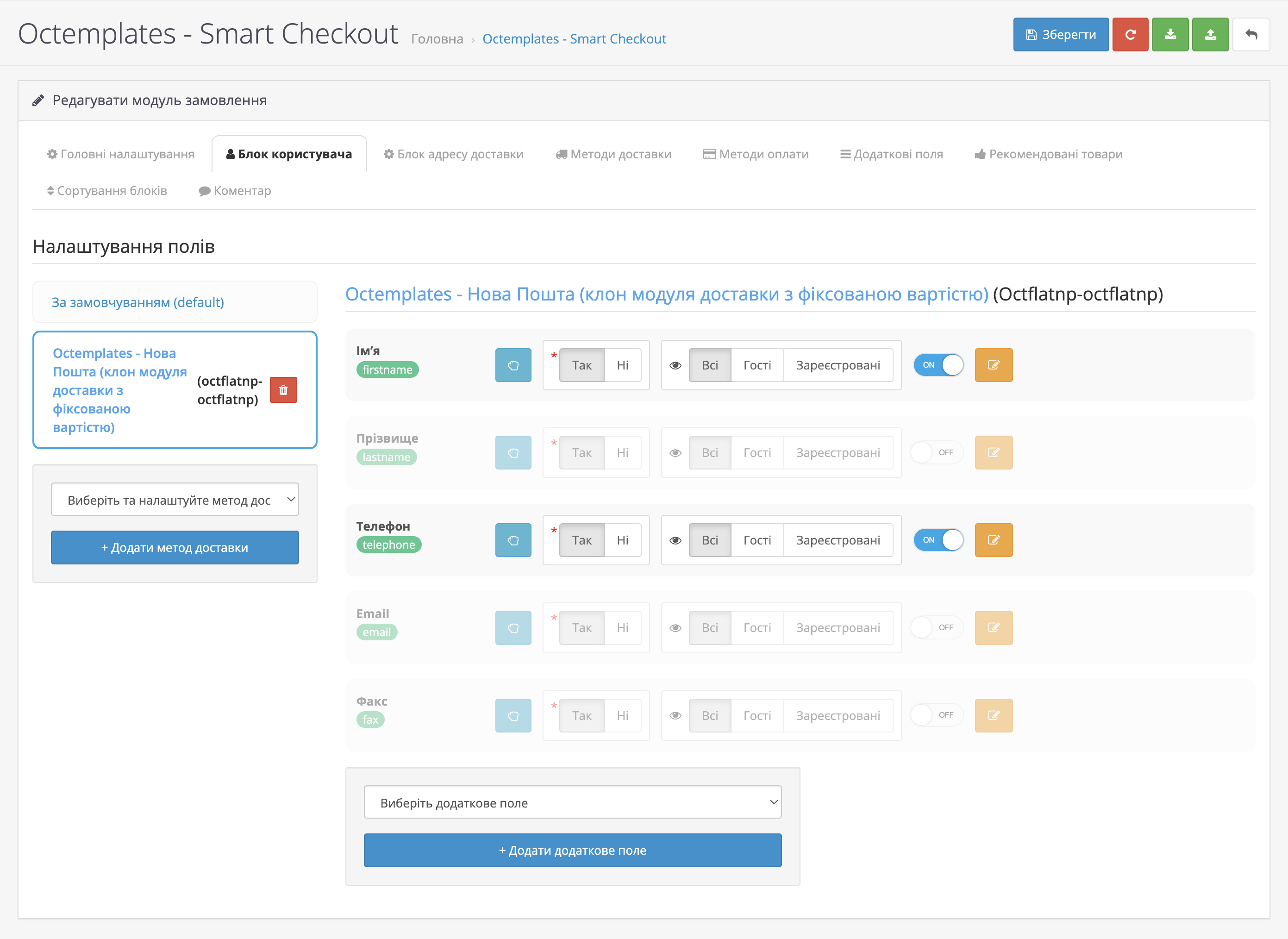Click the blue drag handle for Телефон field

pos(513,540)
